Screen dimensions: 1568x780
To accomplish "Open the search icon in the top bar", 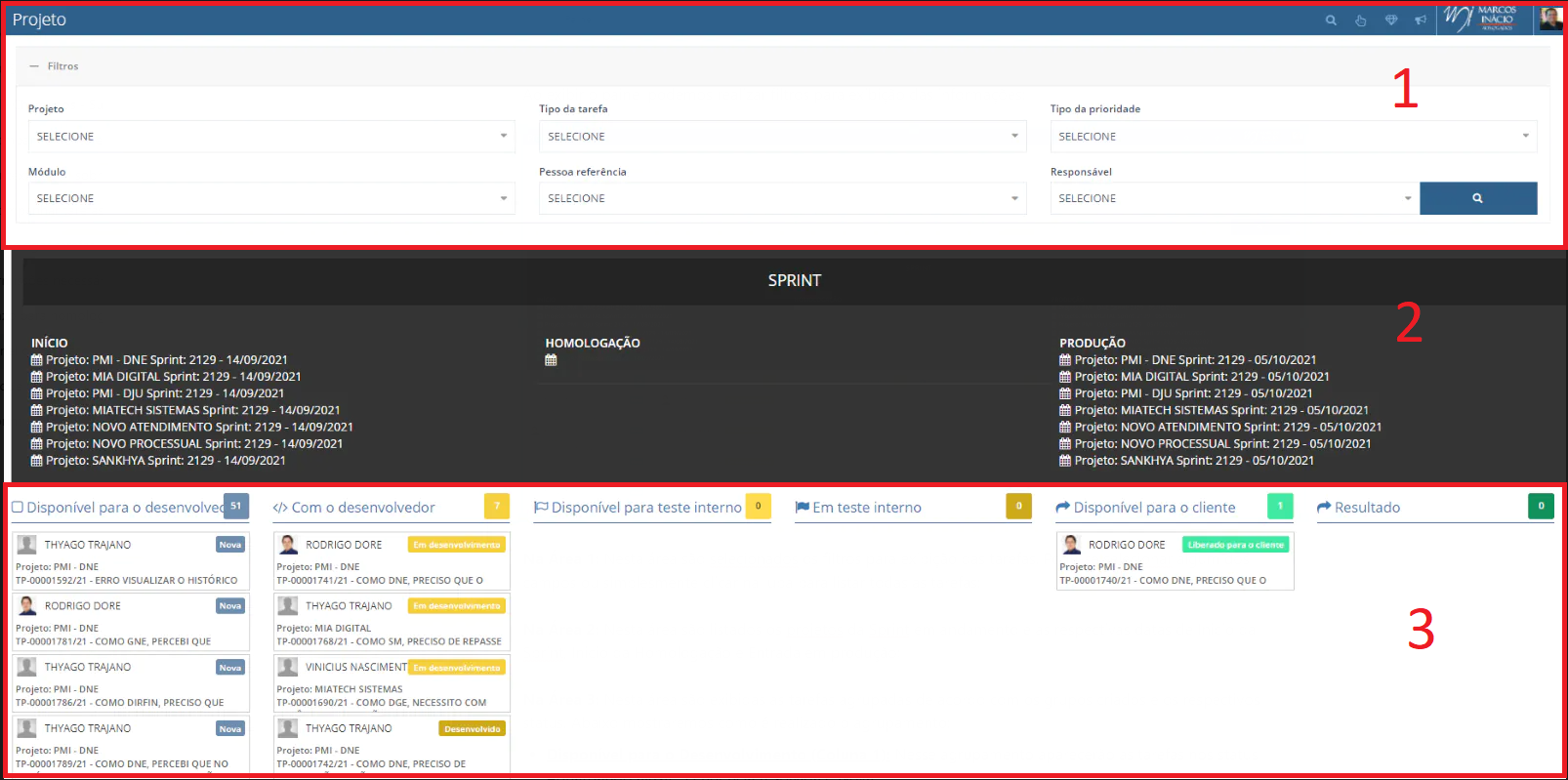I will [x=1331, y=21].
